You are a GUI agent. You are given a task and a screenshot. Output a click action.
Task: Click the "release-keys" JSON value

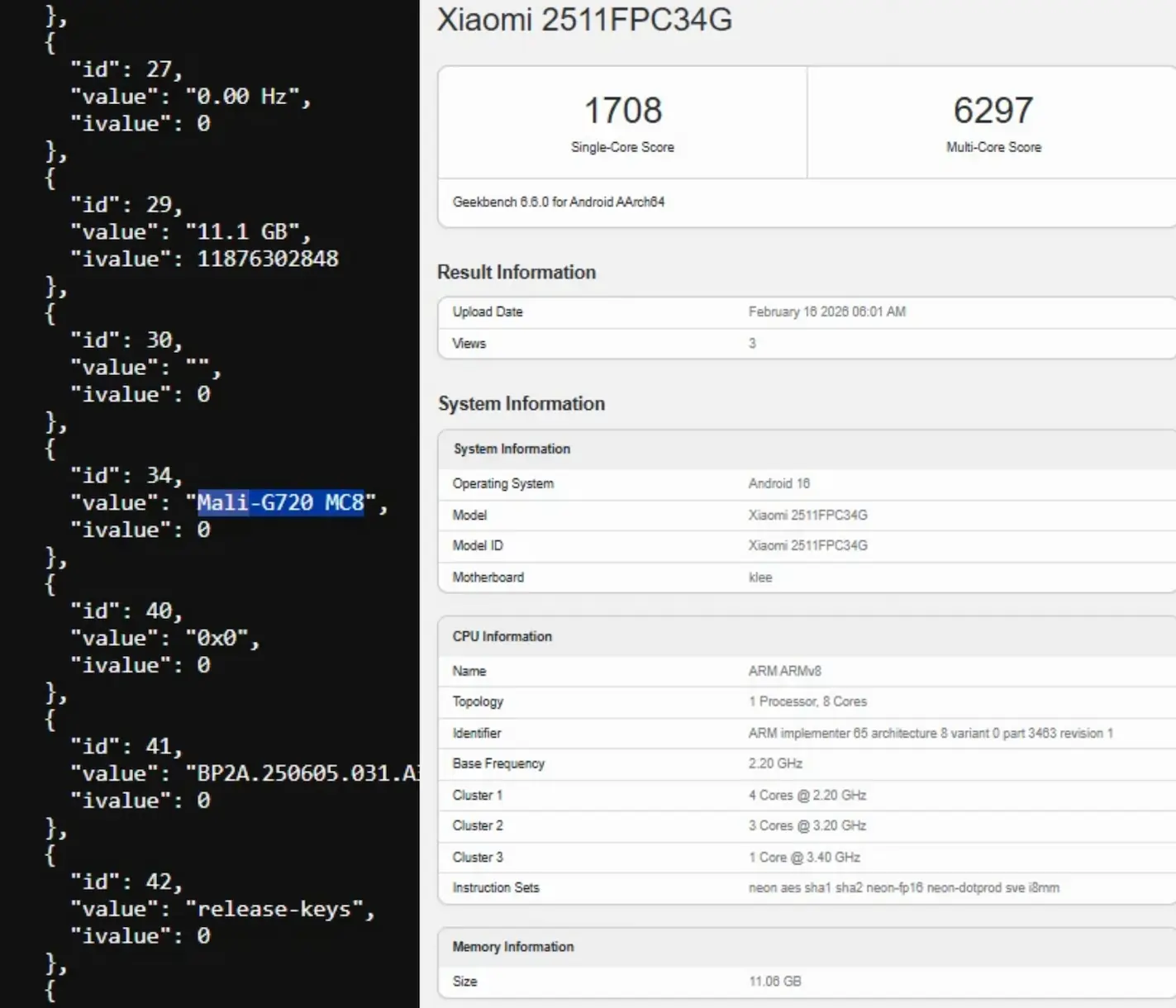pyautogui.click(x=279, y=910)
